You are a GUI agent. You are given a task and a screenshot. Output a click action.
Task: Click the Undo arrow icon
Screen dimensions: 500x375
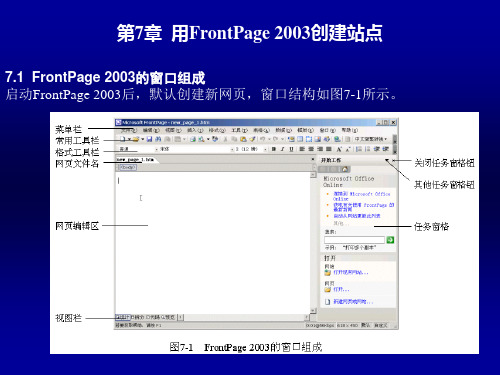(x=263, y=139)
